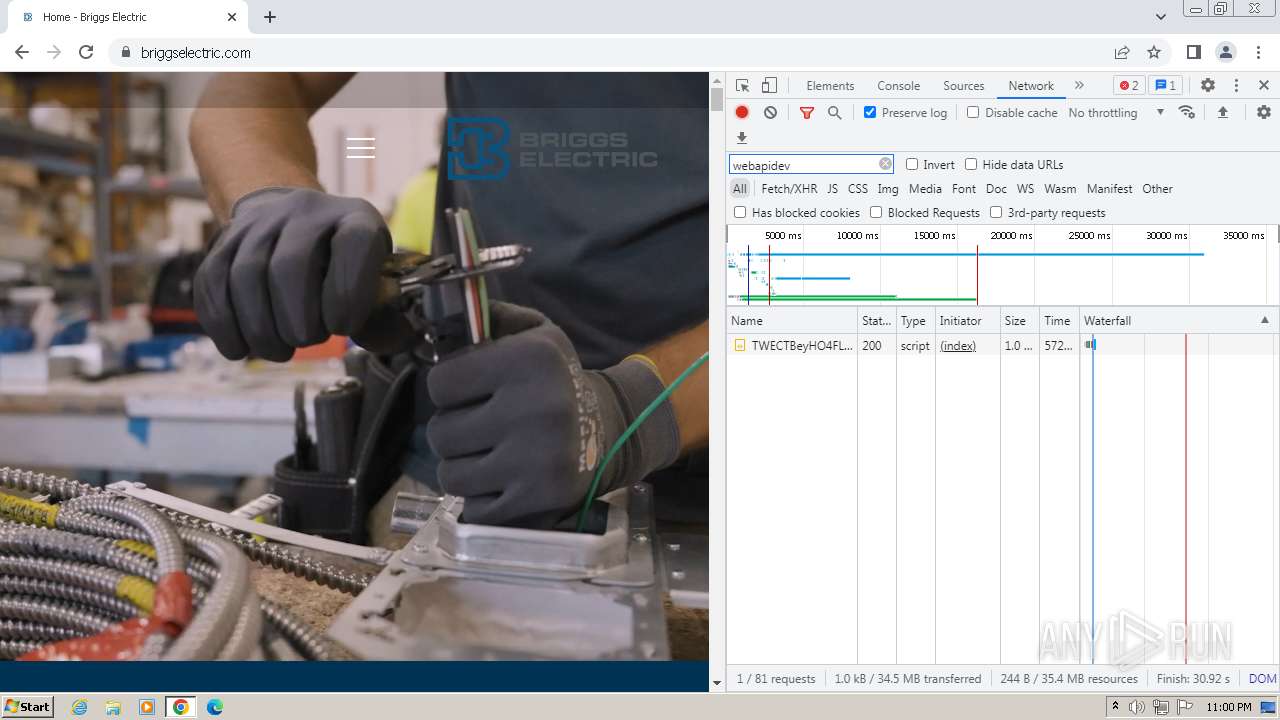This screenshot has height=720, width=1280.
Task: Filter requests by Doc type
Action: pyautogui.click(x=996, y=188)
